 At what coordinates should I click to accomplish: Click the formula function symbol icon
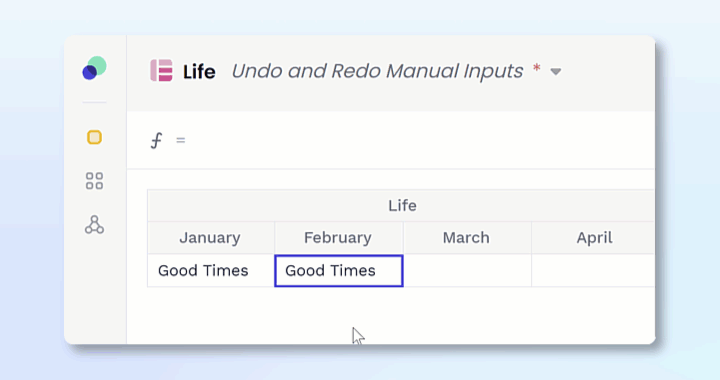click(156, 140)
